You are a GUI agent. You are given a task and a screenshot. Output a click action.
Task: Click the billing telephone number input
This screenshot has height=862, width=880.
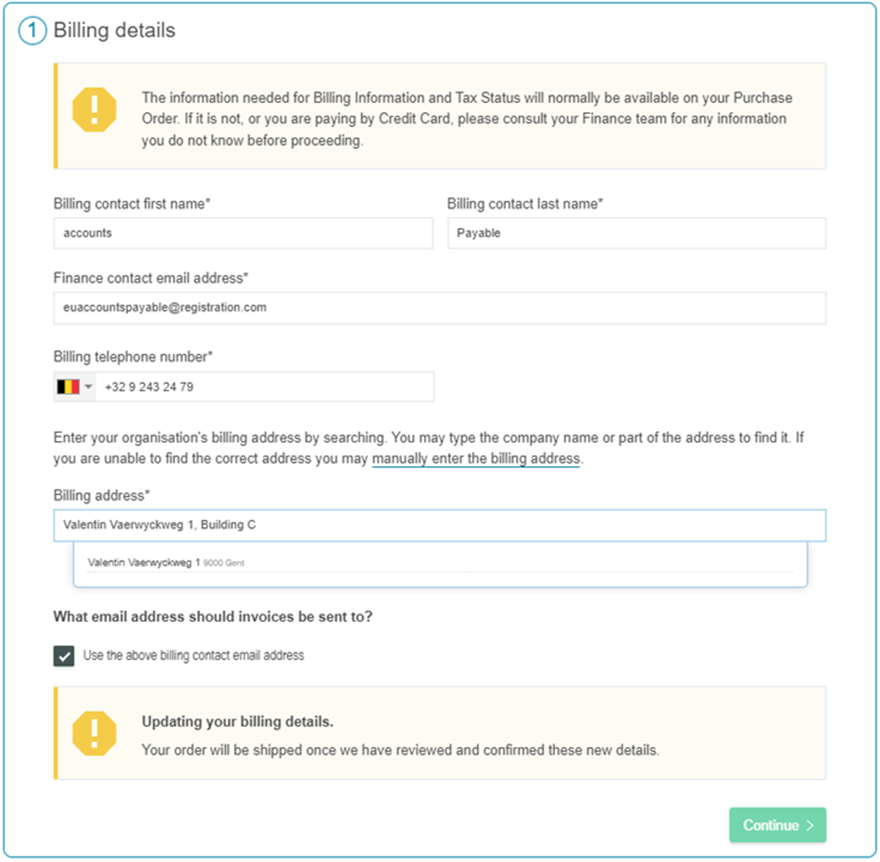click(x=265, y=387)
